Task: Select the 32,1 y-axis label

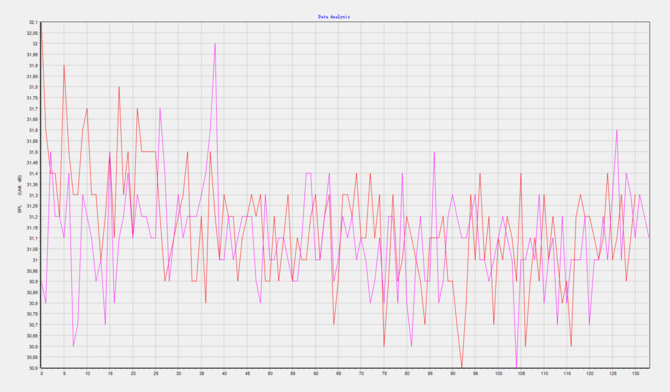Action: 33,22
